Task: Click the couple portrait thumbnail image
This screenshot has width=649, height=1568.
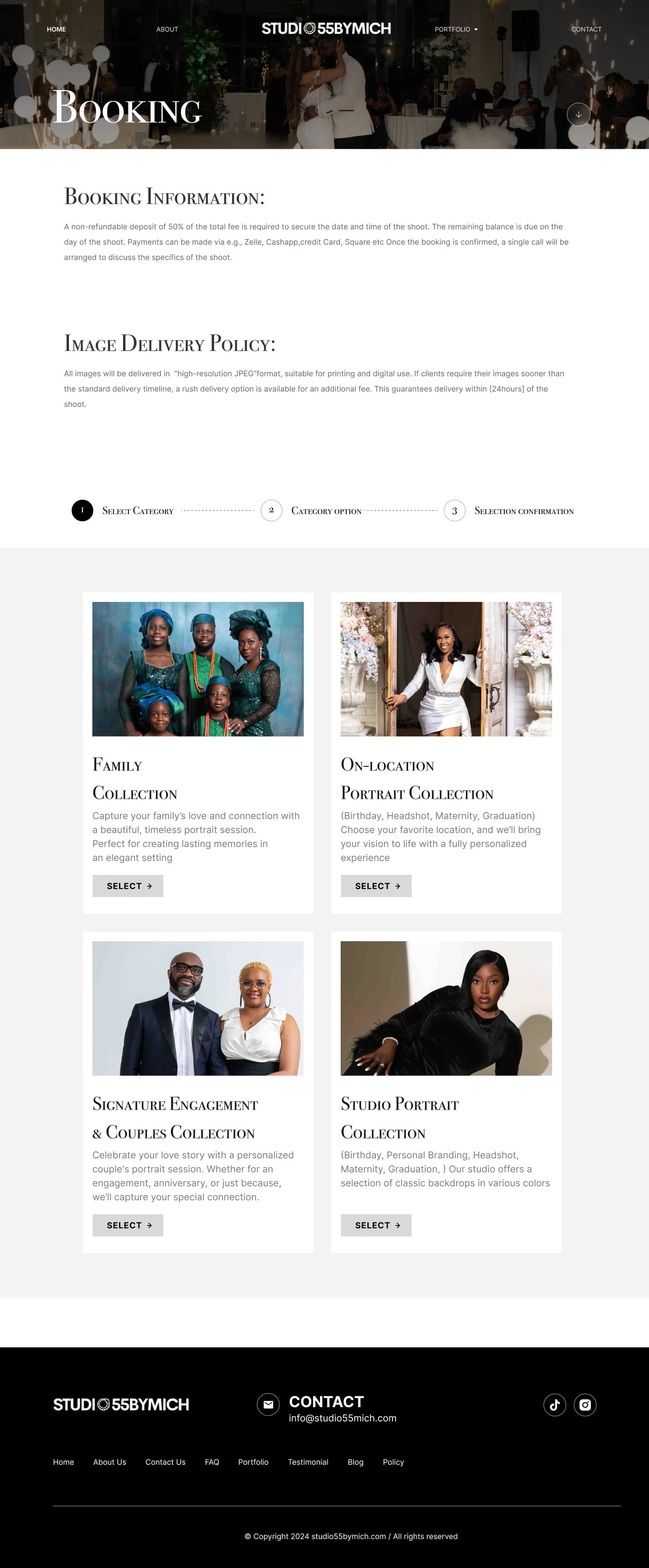Action: 198,1008
